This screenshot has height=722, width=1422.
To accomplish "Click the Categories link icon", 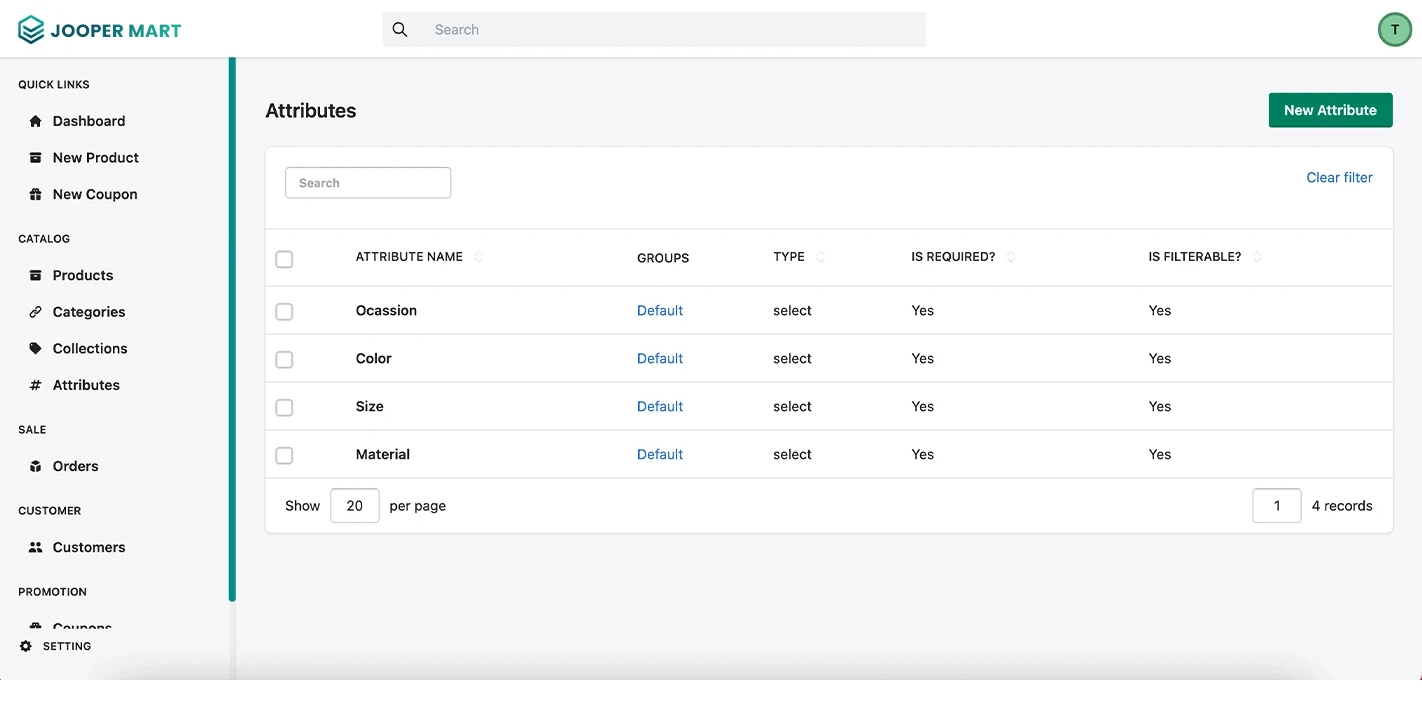I will pos(36,311).
